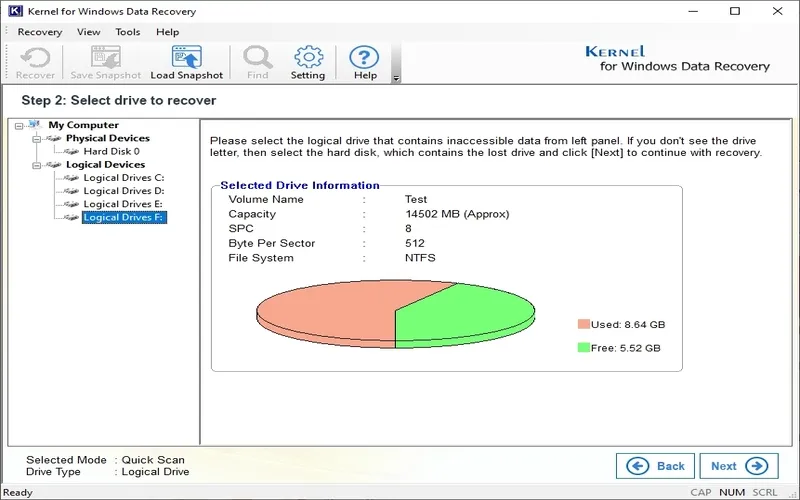Click the capacity value 14502 MB (Approx)
Screen dimensions: 800x500
457,214
